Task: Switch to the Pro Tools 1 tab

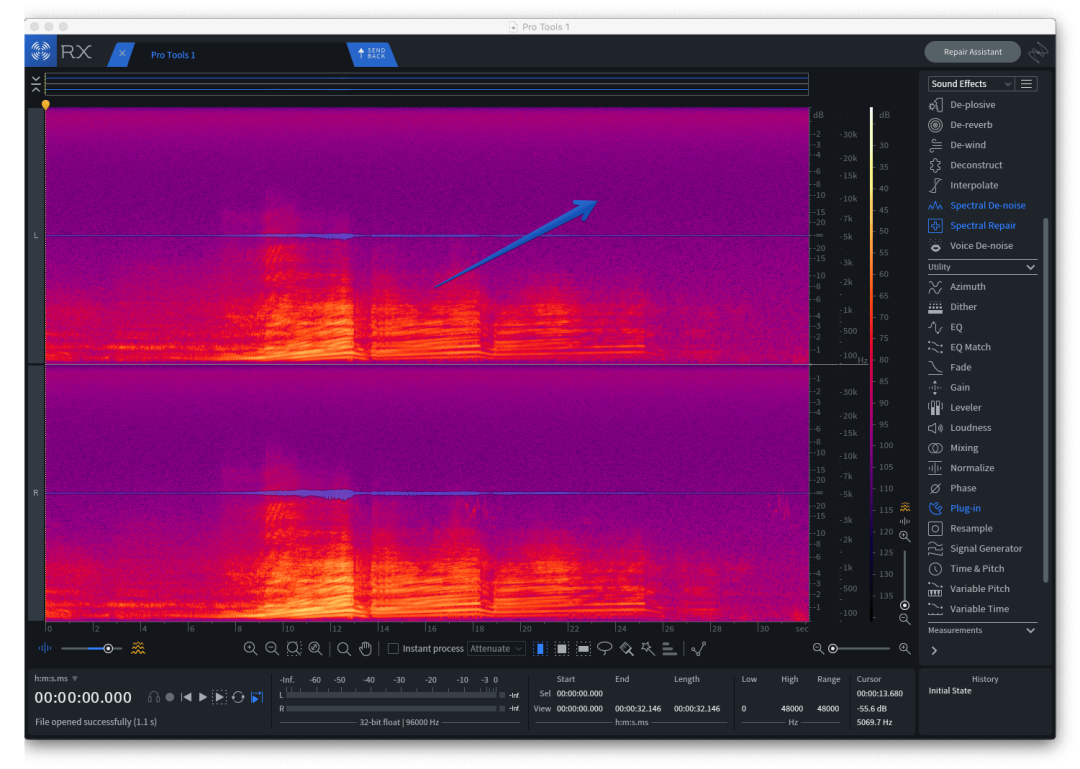Action: (173, 55)
